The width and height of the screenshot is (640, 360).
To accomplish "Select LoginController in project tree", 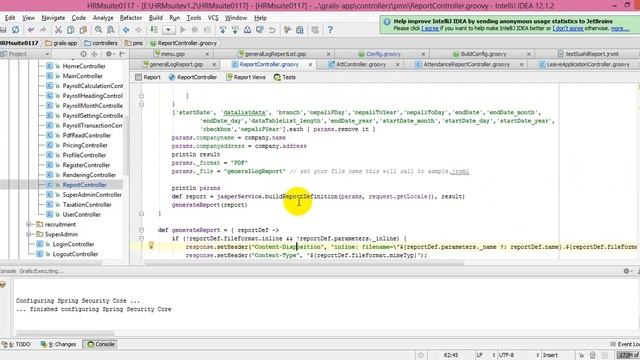I will [73, 244].
